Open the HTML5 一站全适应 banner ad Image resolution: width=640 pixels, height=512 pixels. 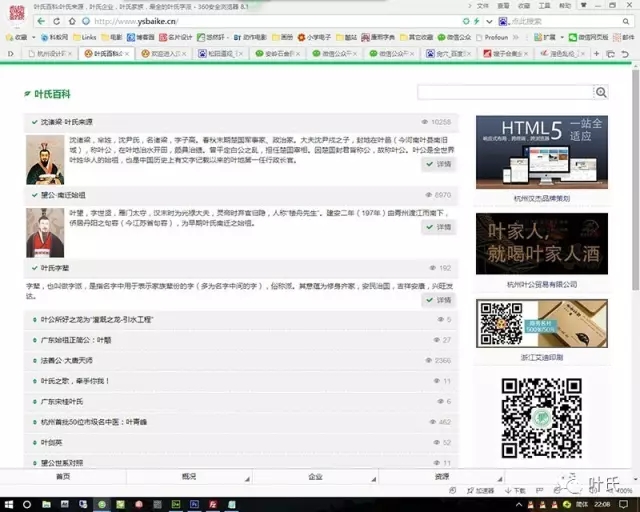pos(542,152)
